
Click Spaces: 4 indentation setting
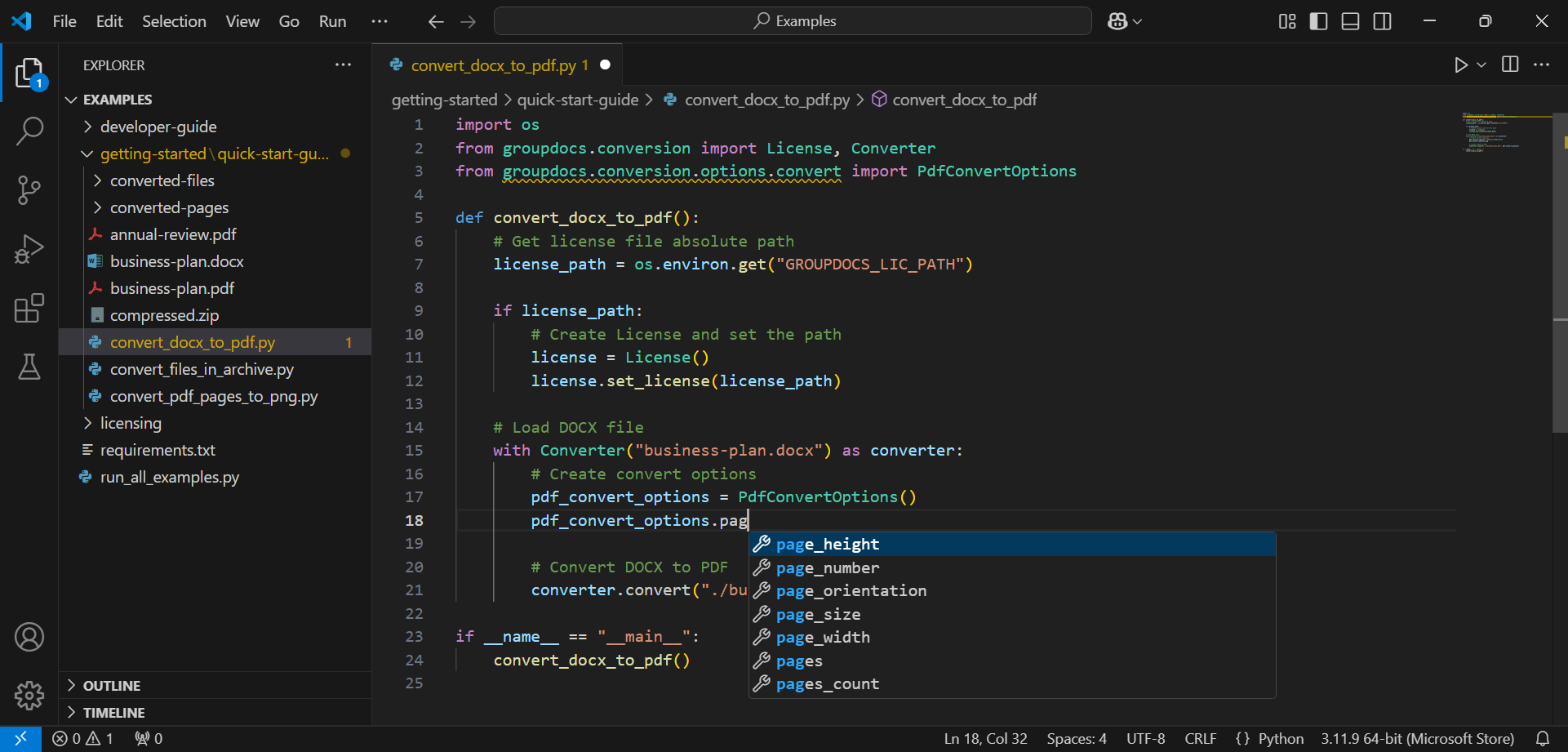point(1077,738)
